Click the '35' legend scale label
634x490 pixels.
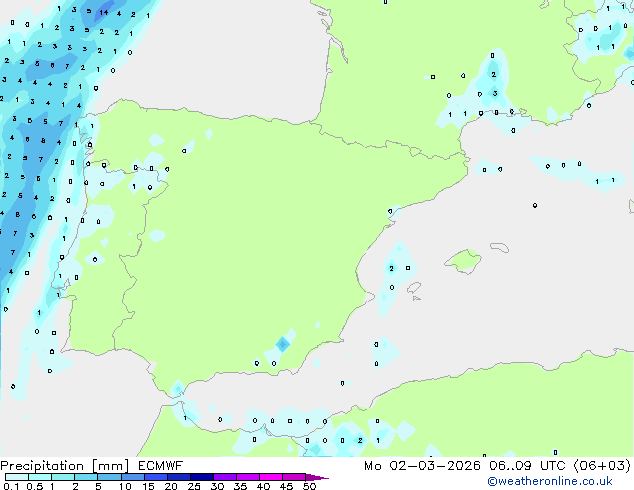(240, 486)
